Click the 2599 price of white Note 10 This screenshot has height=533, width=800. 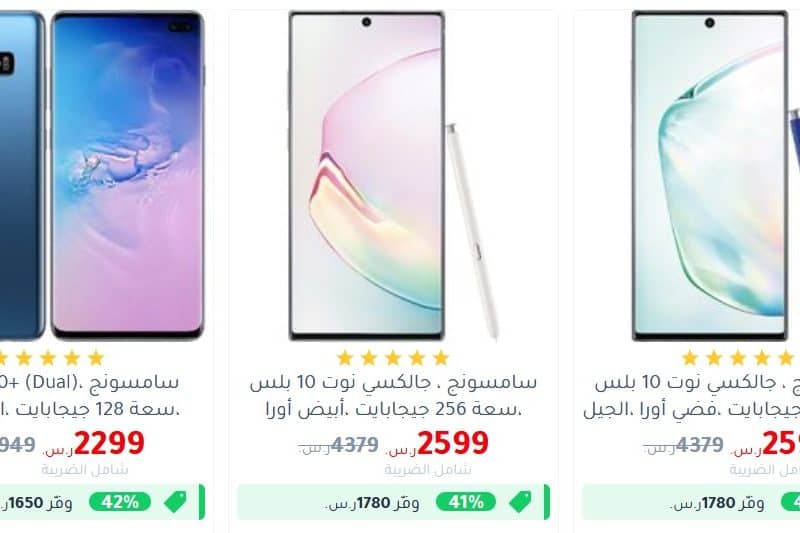coord(453,443)
